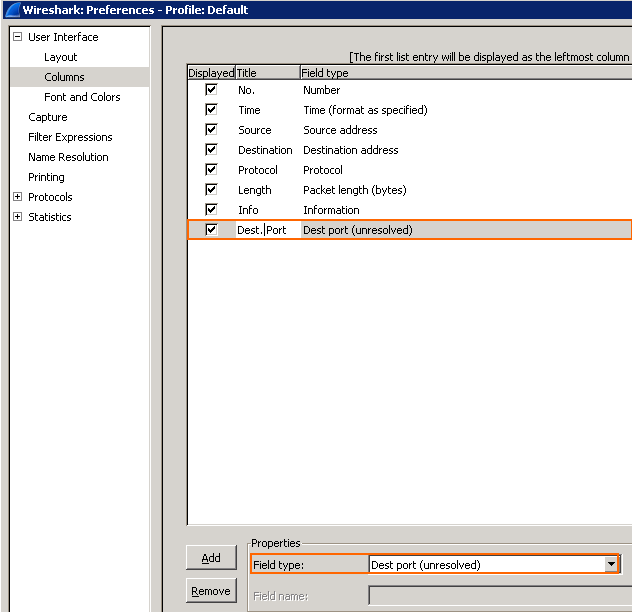Screen dimensions: 632x612
Task: Open the Field type dropdown arrow
Action: (x=611, y=564)
